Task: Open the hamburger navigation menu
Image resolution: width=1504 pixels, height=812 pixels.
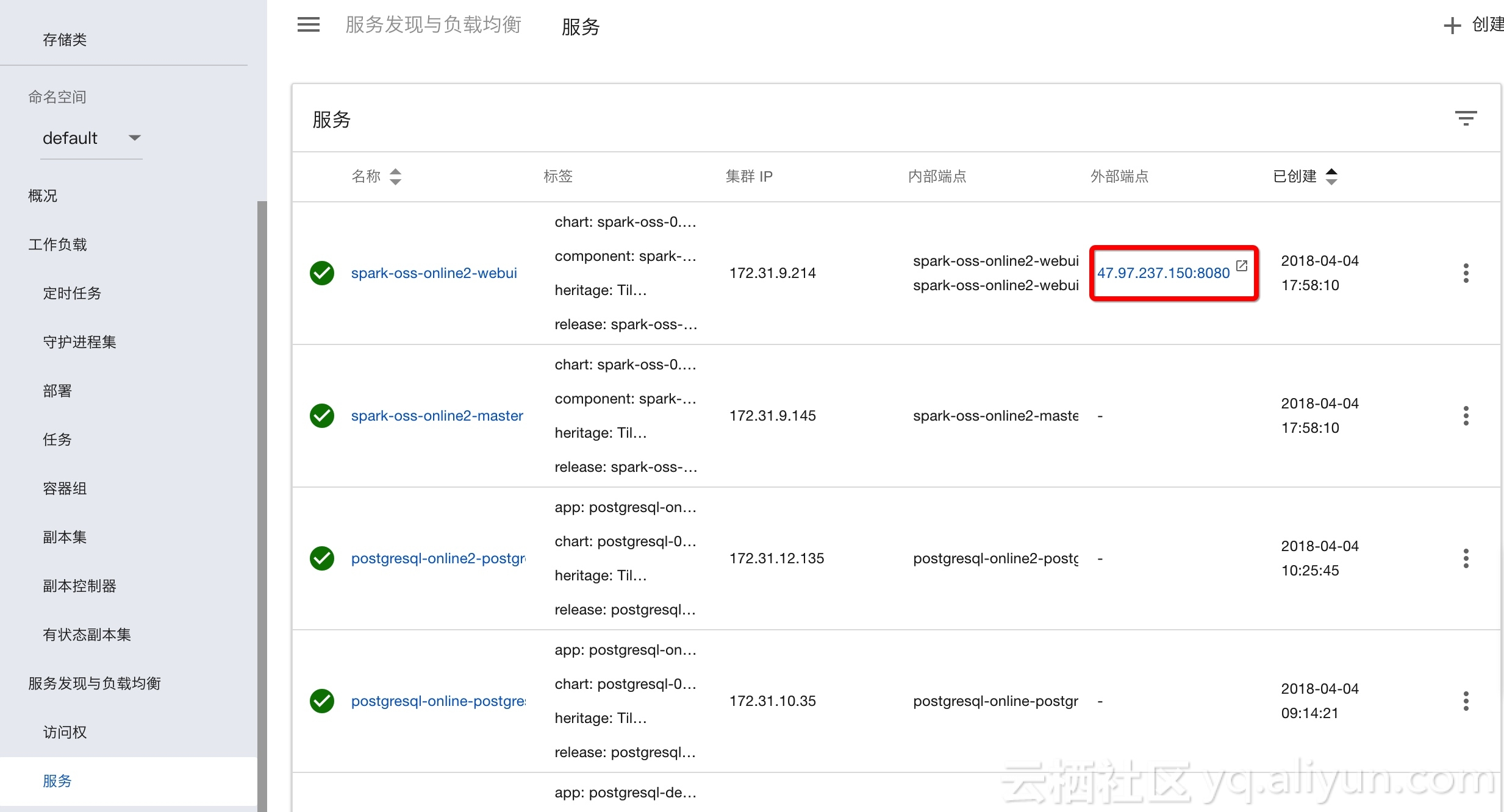Action: pyautogui.click(x=308, y=24)
